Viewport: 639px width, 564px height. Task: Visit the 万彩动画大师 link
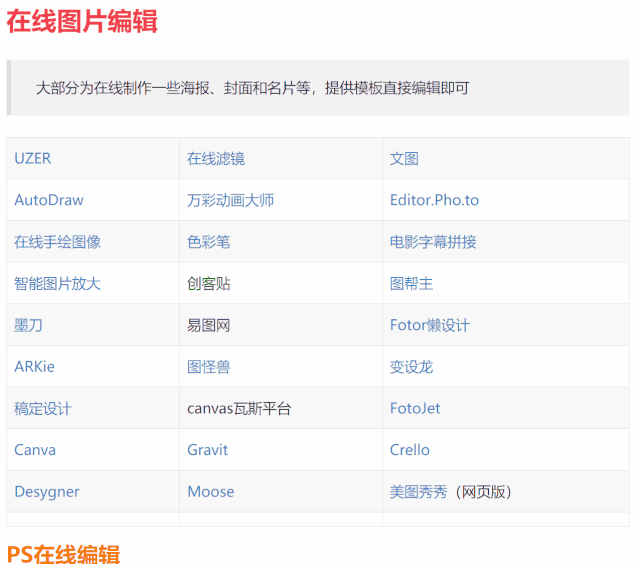(230, 200)
